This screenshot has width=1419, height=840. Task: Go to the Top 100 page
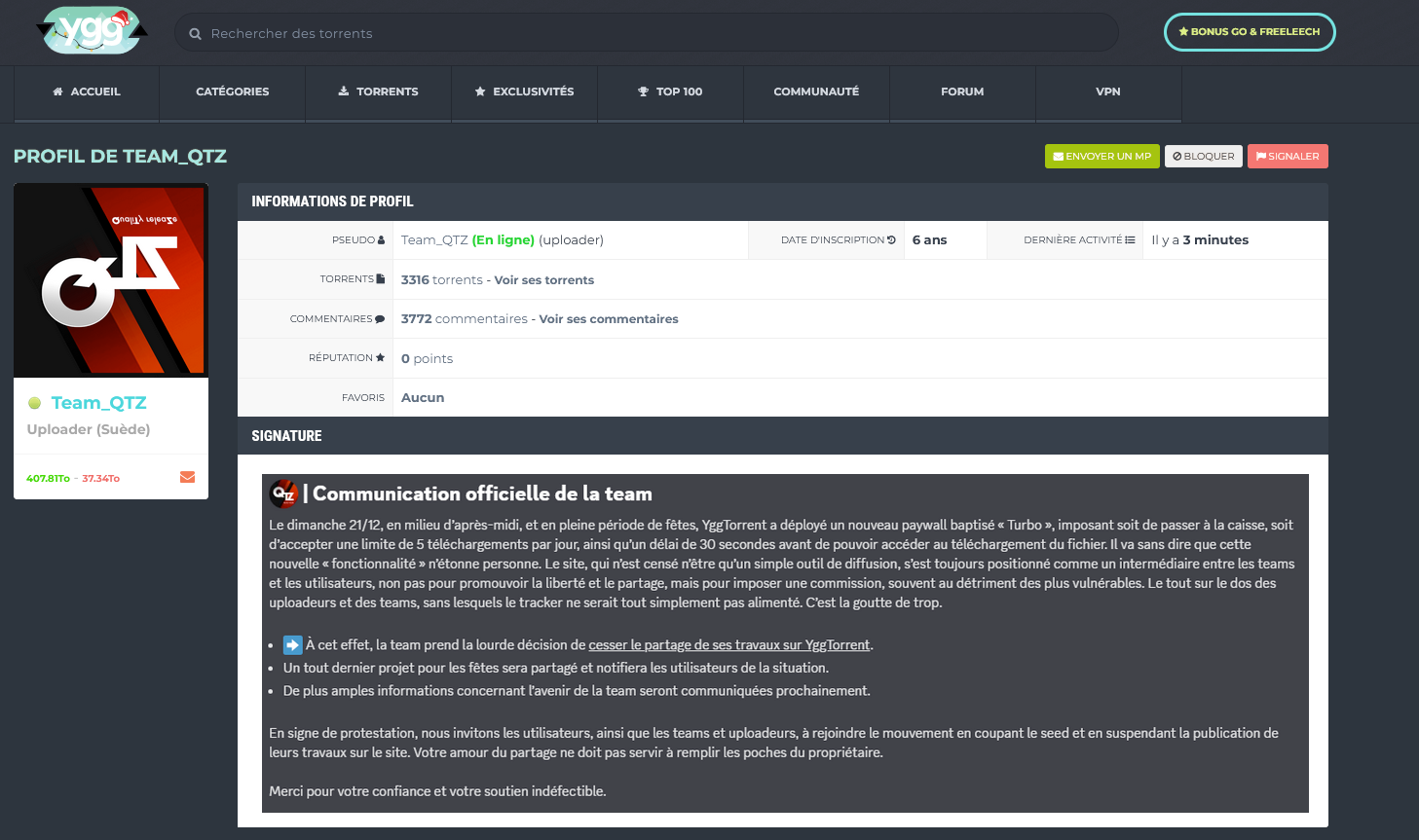coord(670,91)
